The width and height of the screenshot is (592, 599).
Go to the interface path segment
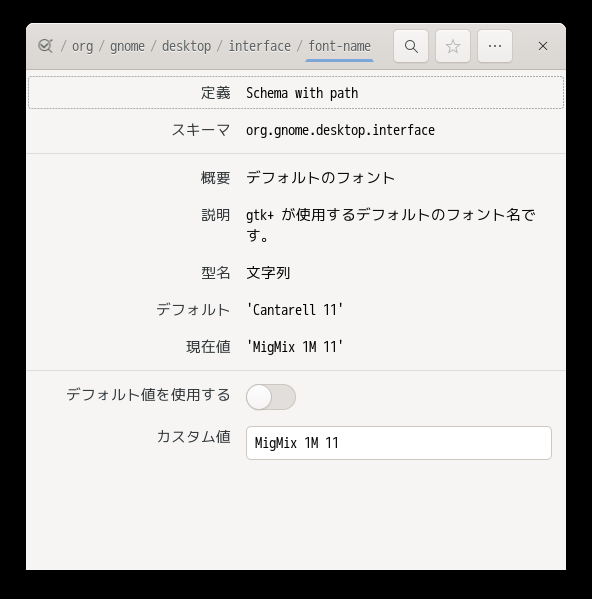(259, 46)
